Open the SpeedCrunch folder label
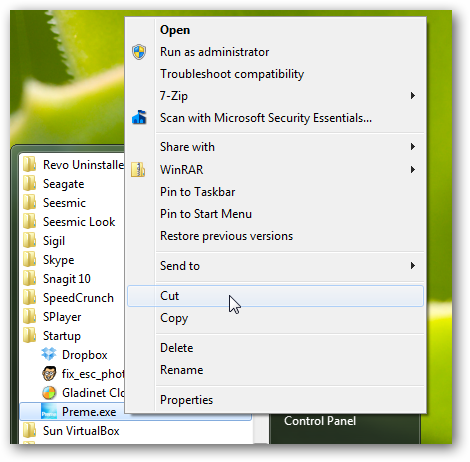470x462 pixels. point(78,298)
